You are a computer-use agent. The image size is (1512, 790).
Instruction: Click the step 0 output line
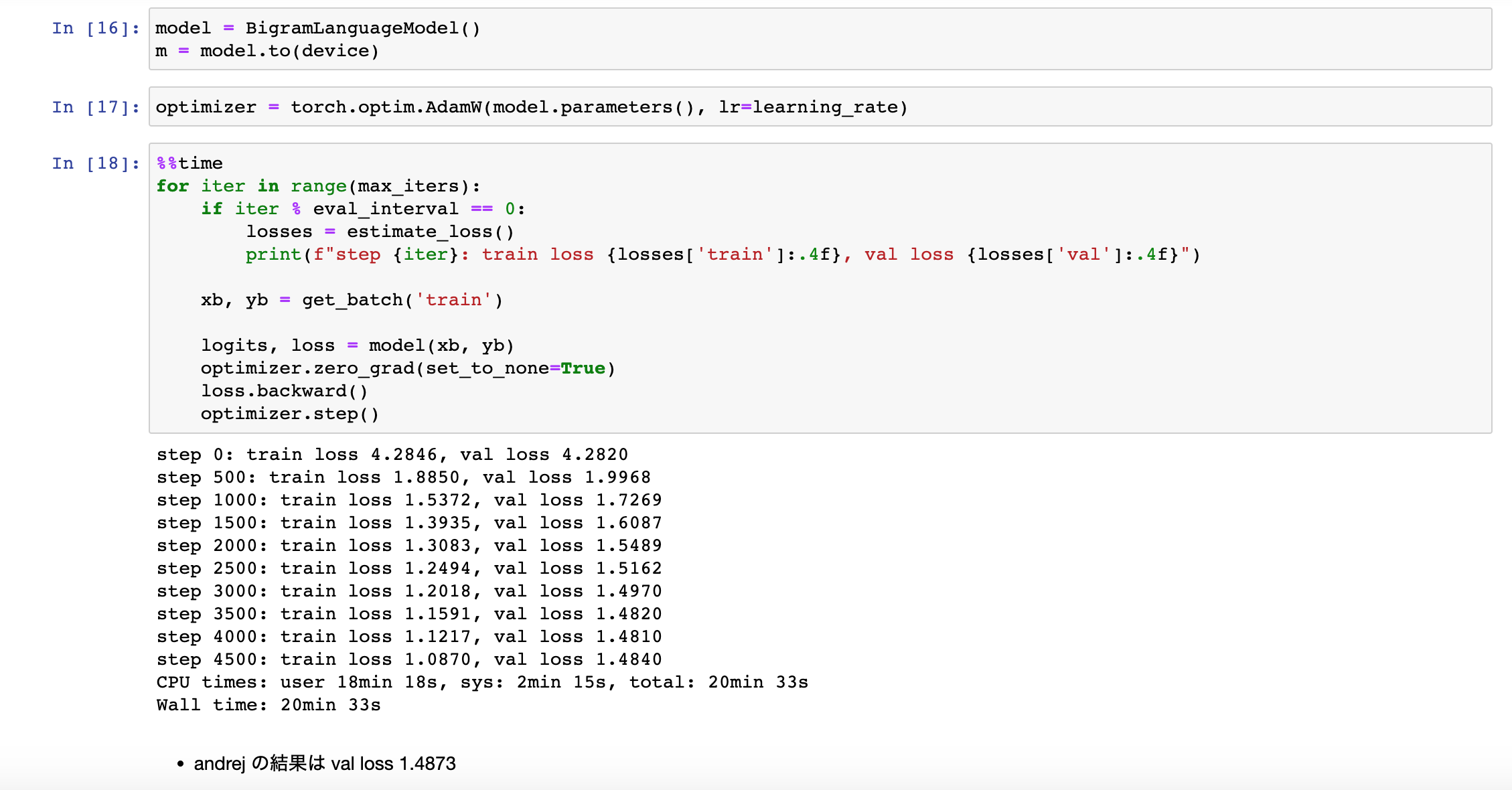(x=392, y=455)
